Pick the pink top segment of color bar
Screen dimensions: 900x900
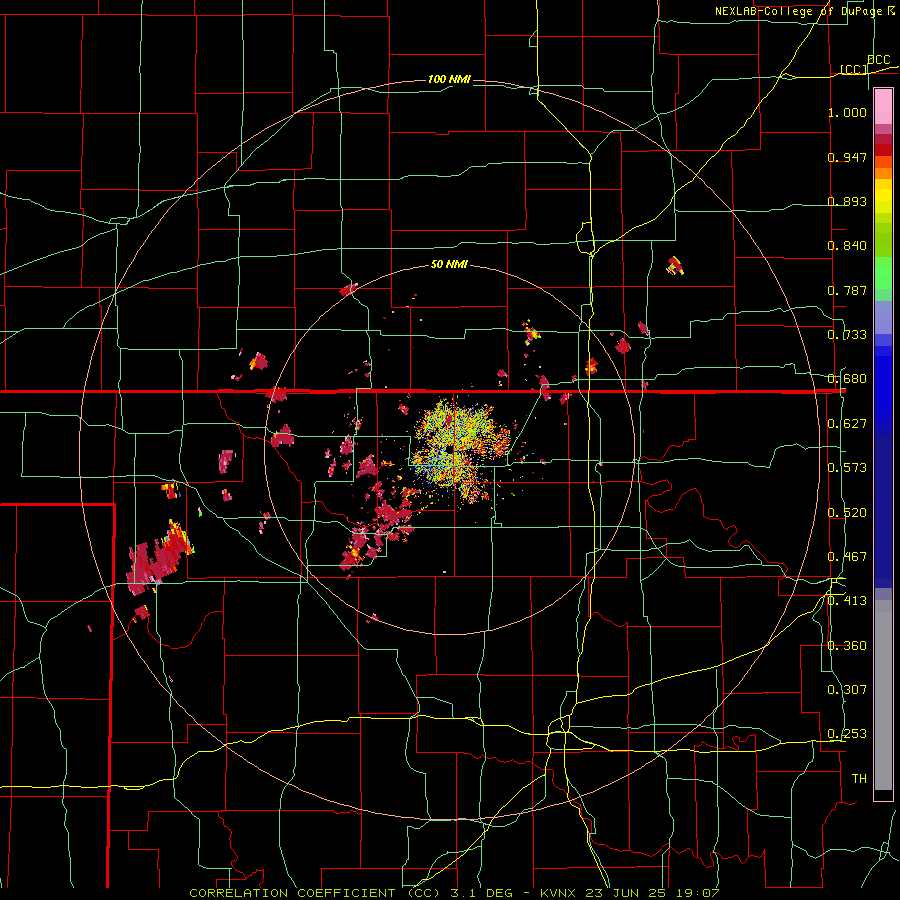coord(883,106)
